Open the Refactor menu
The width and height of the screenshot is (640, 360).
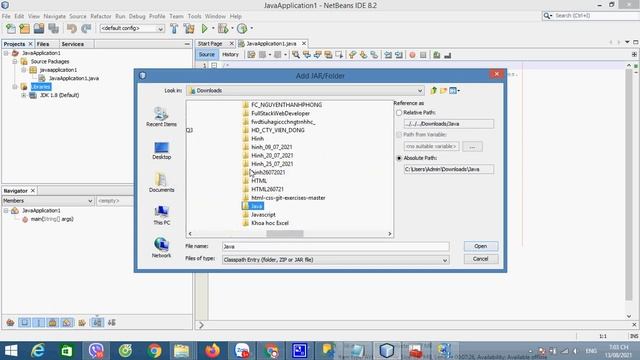pos(101,16)
